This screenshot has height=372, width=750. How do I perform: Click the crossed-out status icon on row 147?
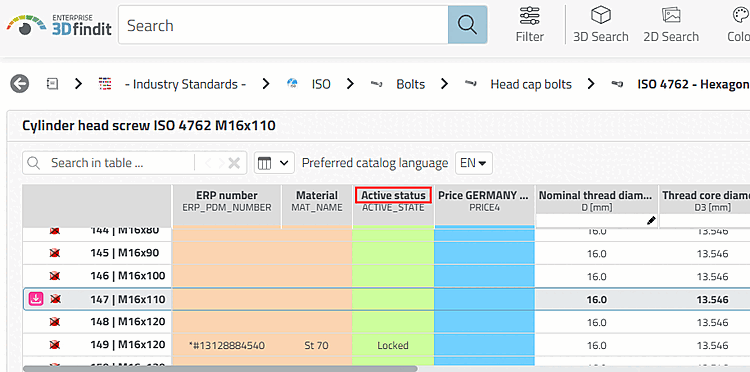coord(55,300)
